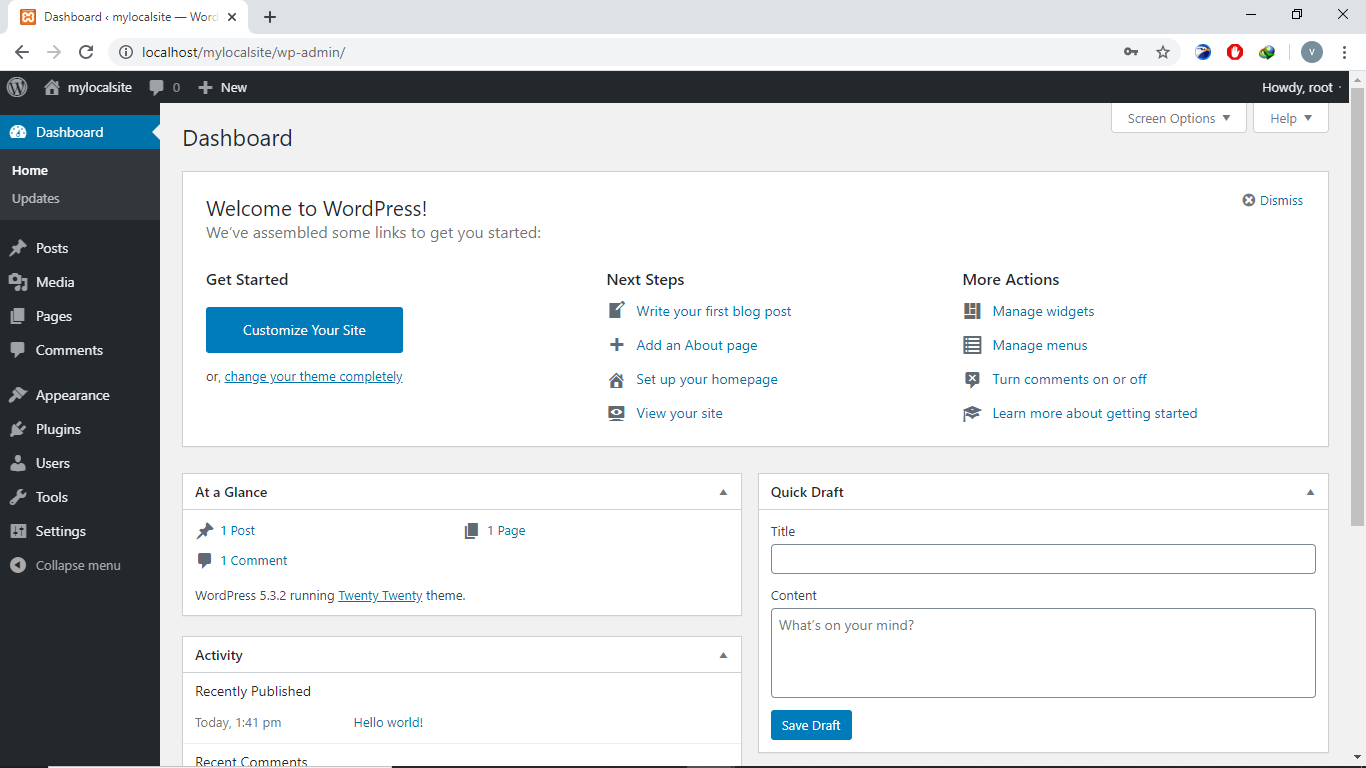Click the Write your first blog post link

714,311
